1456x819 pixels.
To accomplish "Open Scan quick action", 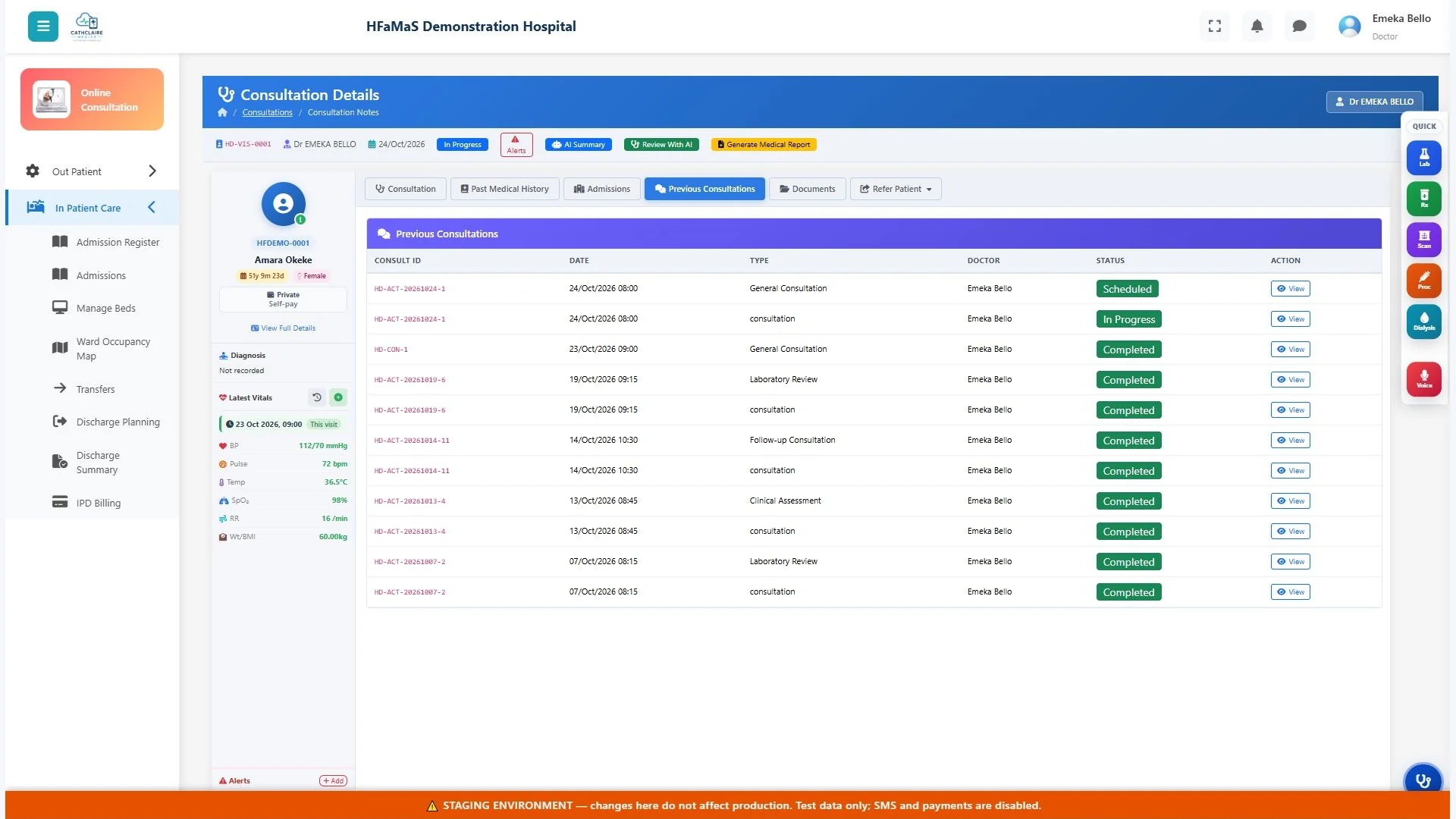I will (1424, 240).
